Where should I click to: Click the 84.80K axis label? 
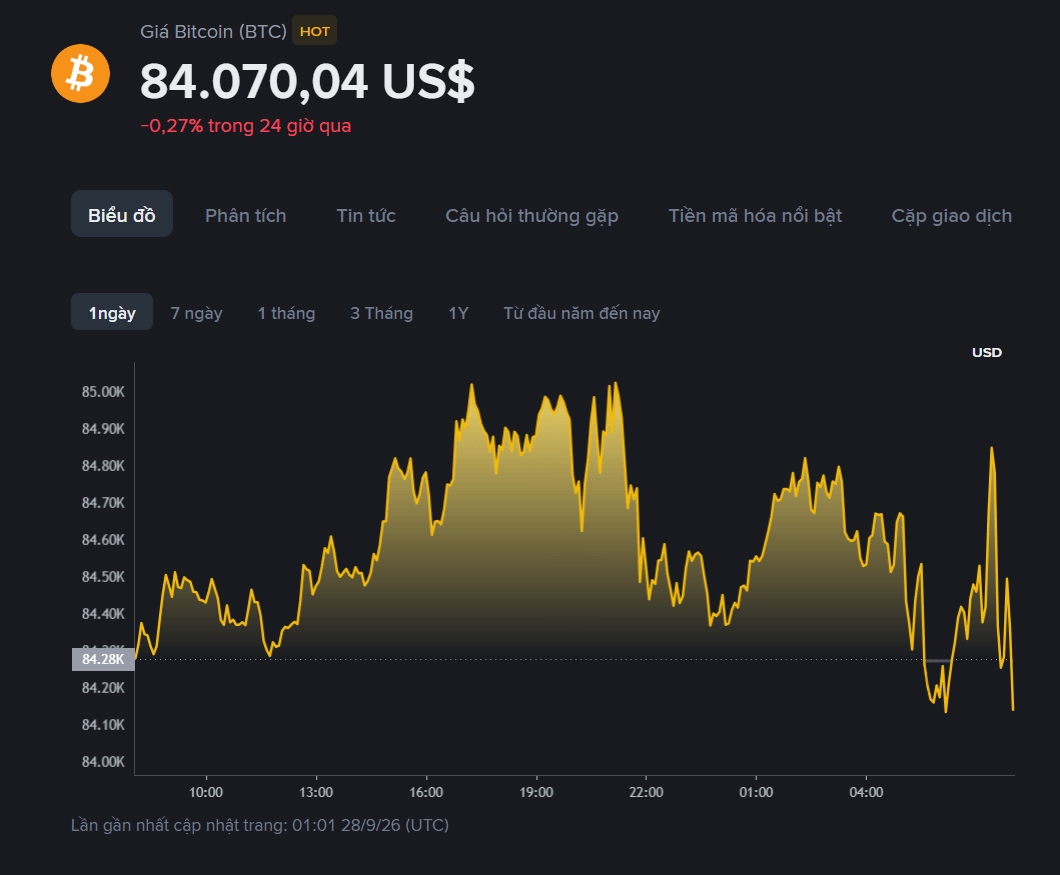click(103, 466)
